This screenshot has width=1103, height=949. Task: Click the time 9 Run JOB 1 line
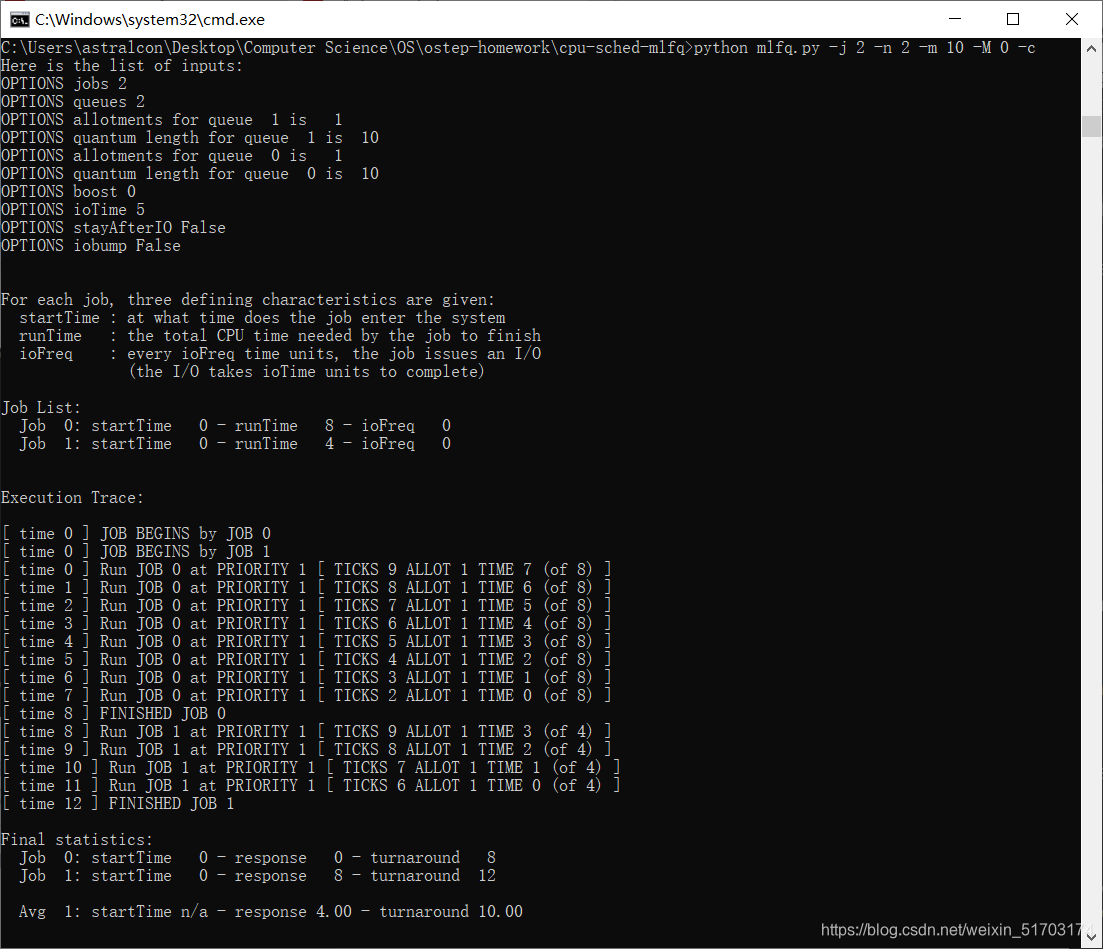[x=307, y=750]
